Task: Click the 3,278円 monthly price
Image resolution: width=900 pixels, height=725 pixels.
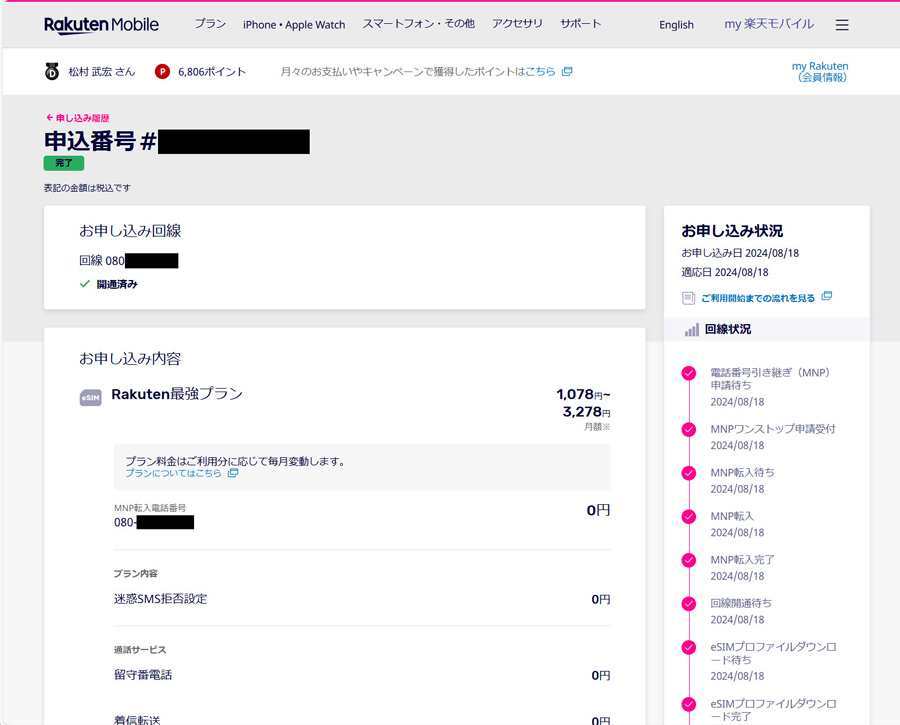Action: (x=586, y=412)
